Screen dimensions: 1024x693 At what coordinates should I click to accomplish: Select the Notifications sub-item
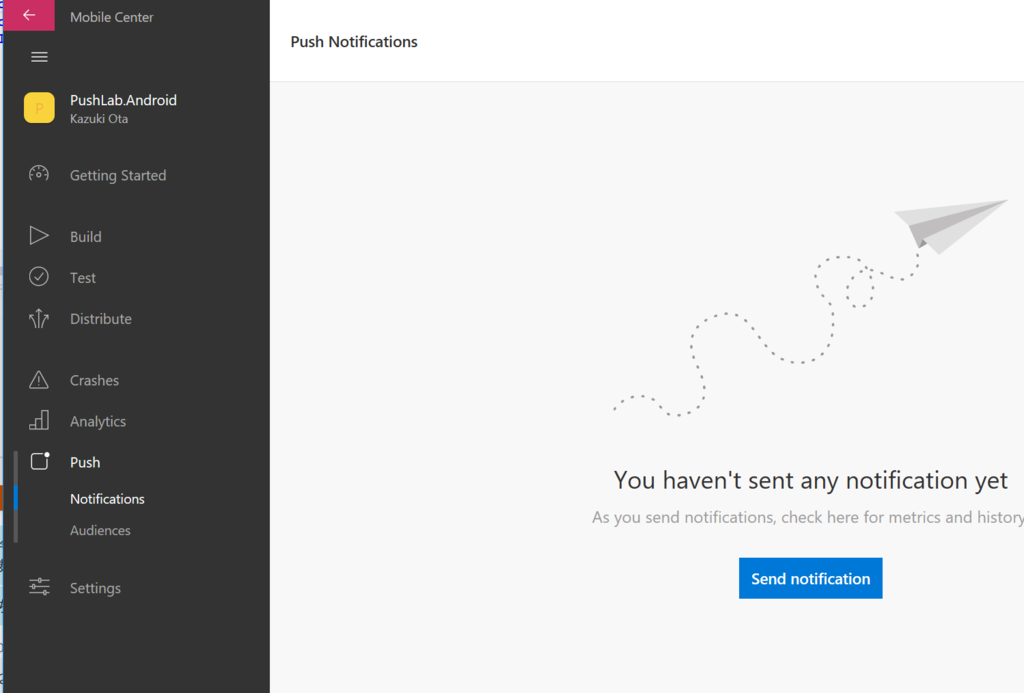107,499
